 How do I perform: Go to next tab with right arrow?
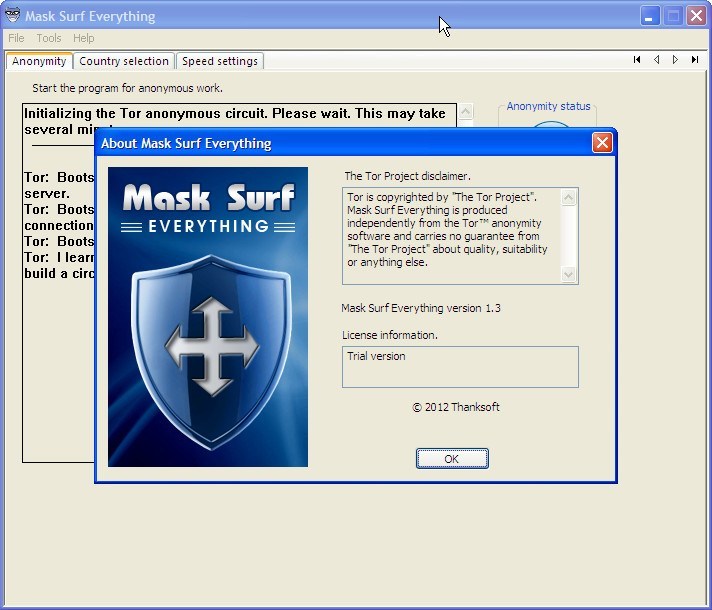pos(675,60)
